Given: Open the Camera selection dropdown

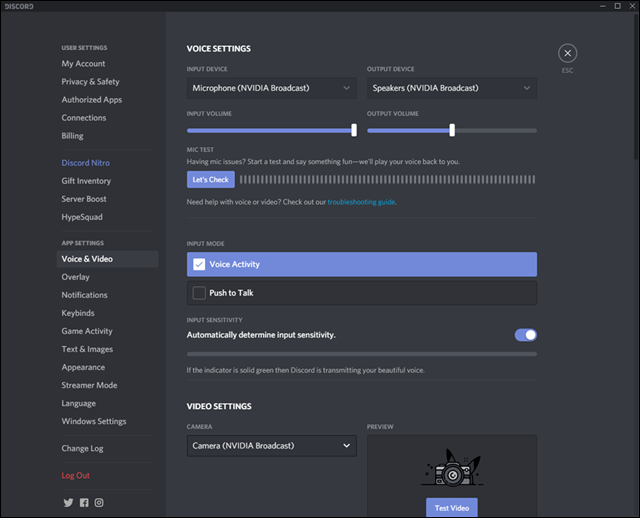Looking at the screenshot, I should tap(271, 445).
